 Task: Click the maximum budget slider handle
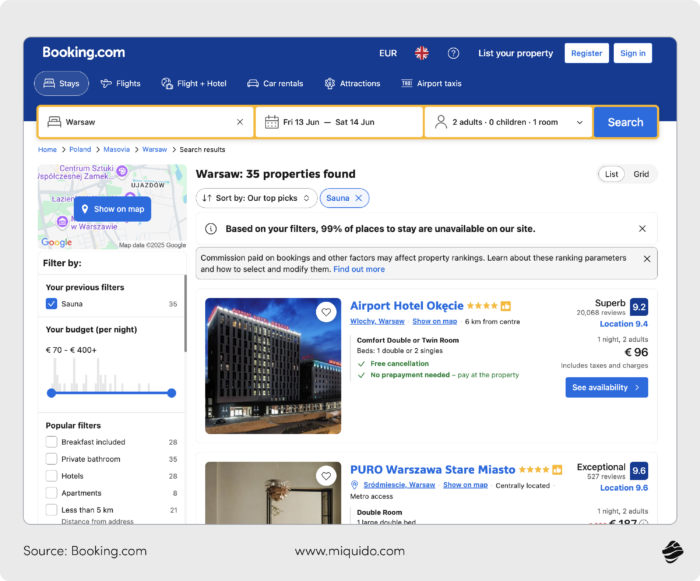(x=171, y=393)
